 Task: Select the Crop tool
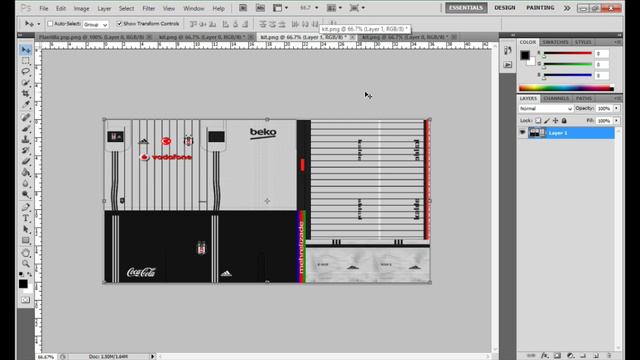[26, 93]
